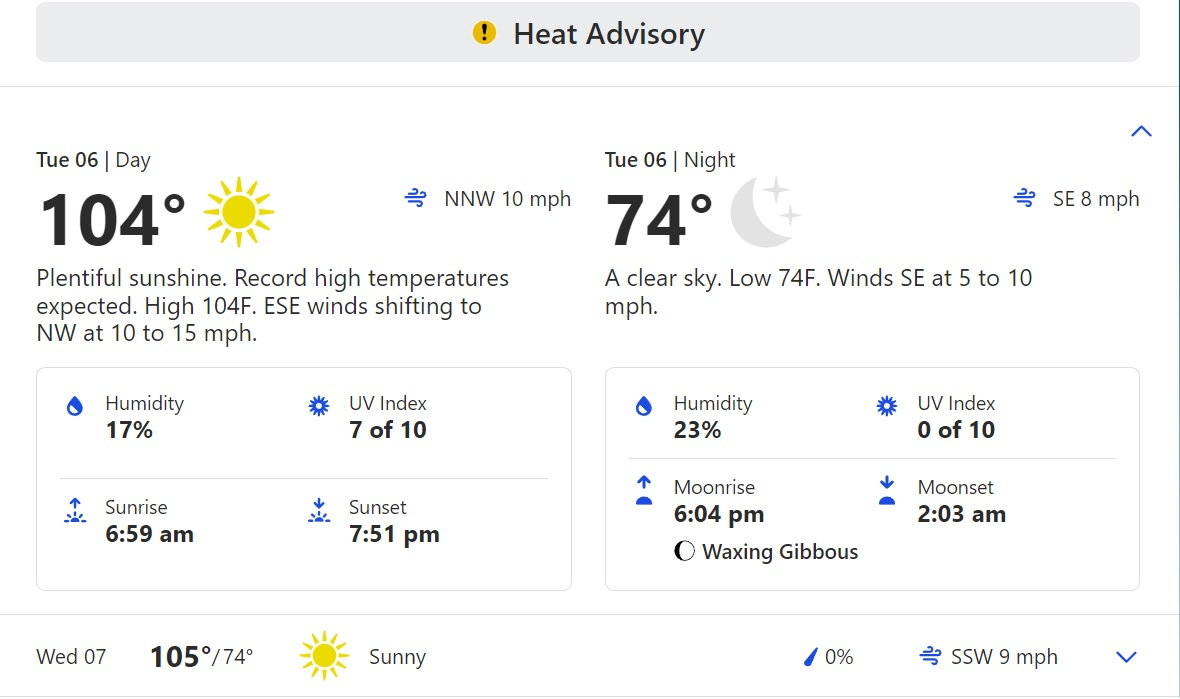Open the Heat Advisory alert banner
Screen dimensions: 1180x699
coord(588,32)
